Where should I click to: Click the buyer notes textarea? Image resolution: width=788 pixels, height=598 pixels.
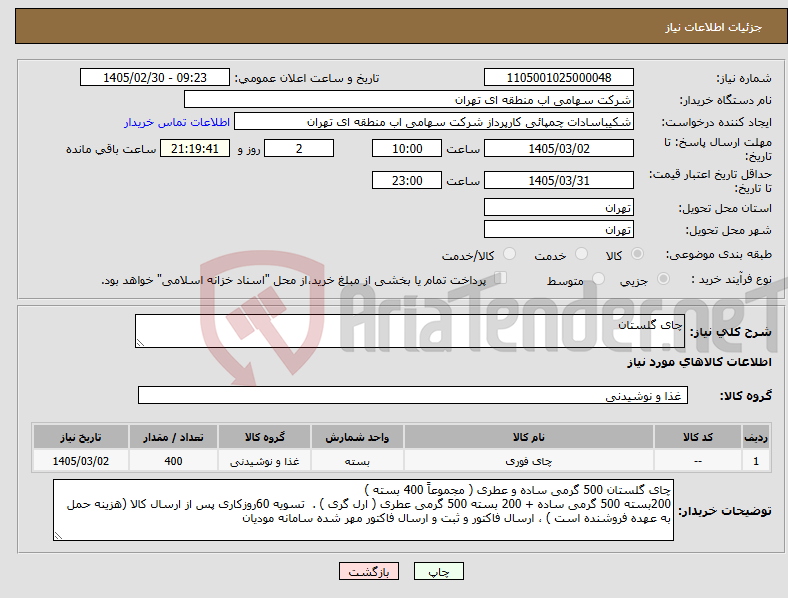click(363, 510)
